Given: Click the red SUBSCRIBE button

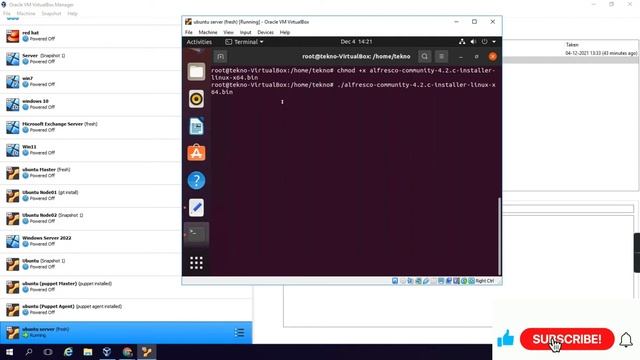Looking at the screenshot, I should [x=567, y=339].
